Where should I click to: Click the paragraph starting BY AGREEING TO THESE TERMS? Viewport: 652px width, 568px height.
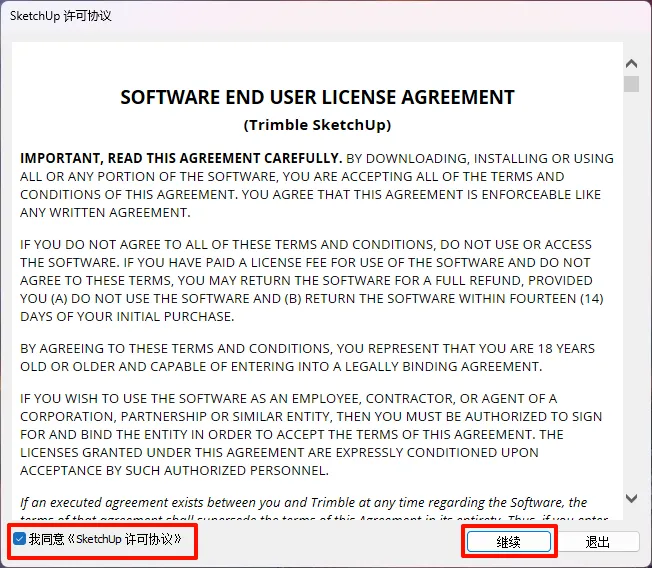click(308, 357)
